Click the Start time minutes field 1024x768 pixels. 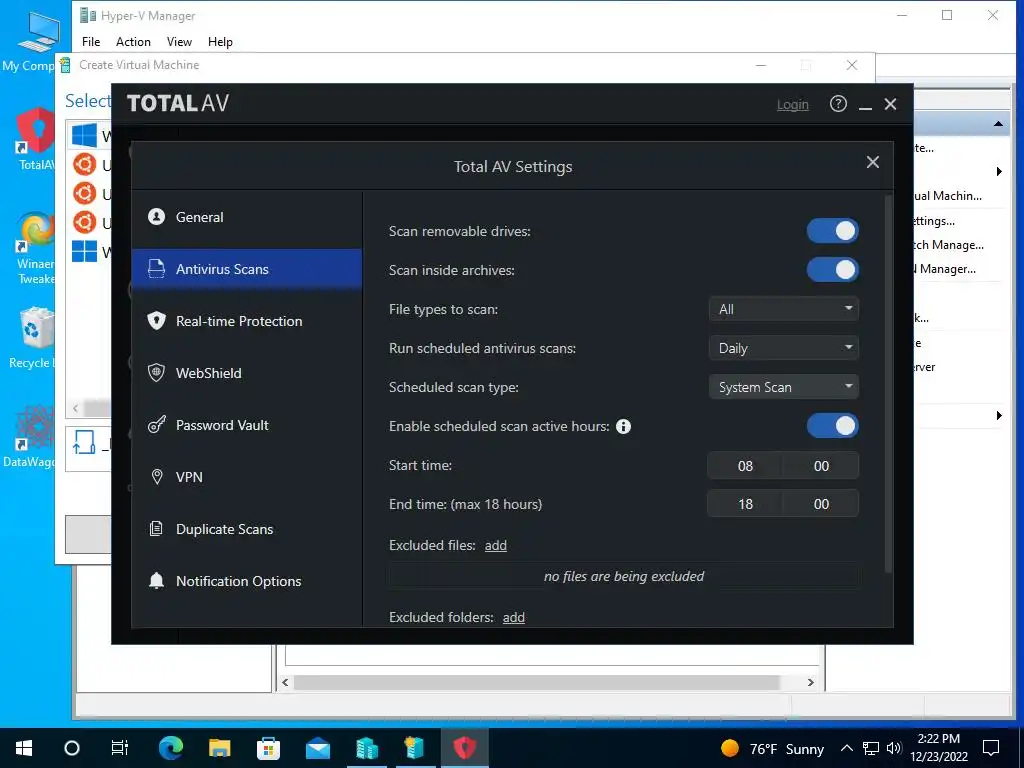(821, 466)
